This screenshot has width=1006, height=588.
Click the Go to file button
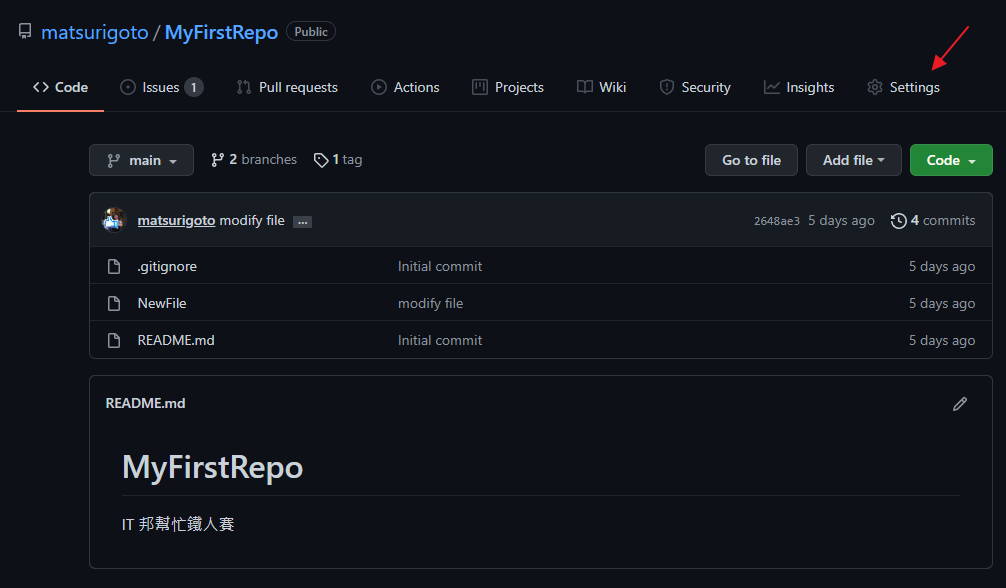pos(751,160)
